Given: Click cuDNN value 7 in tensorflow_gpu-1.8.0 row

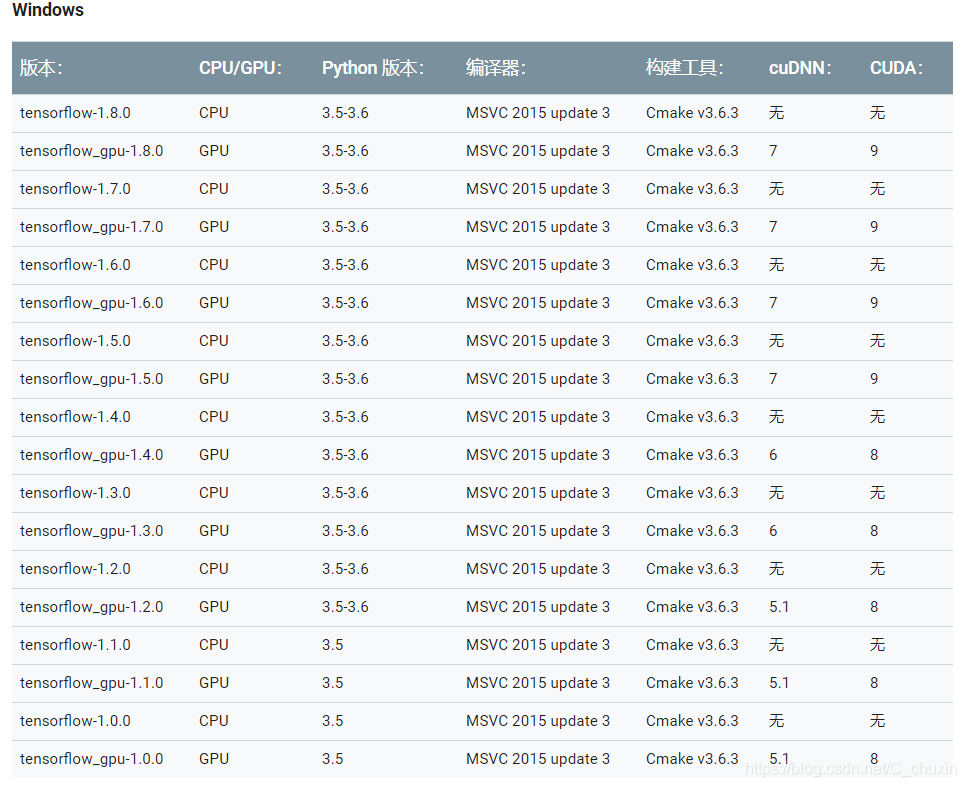Looking at the screenshot, I should coord(773,151).
